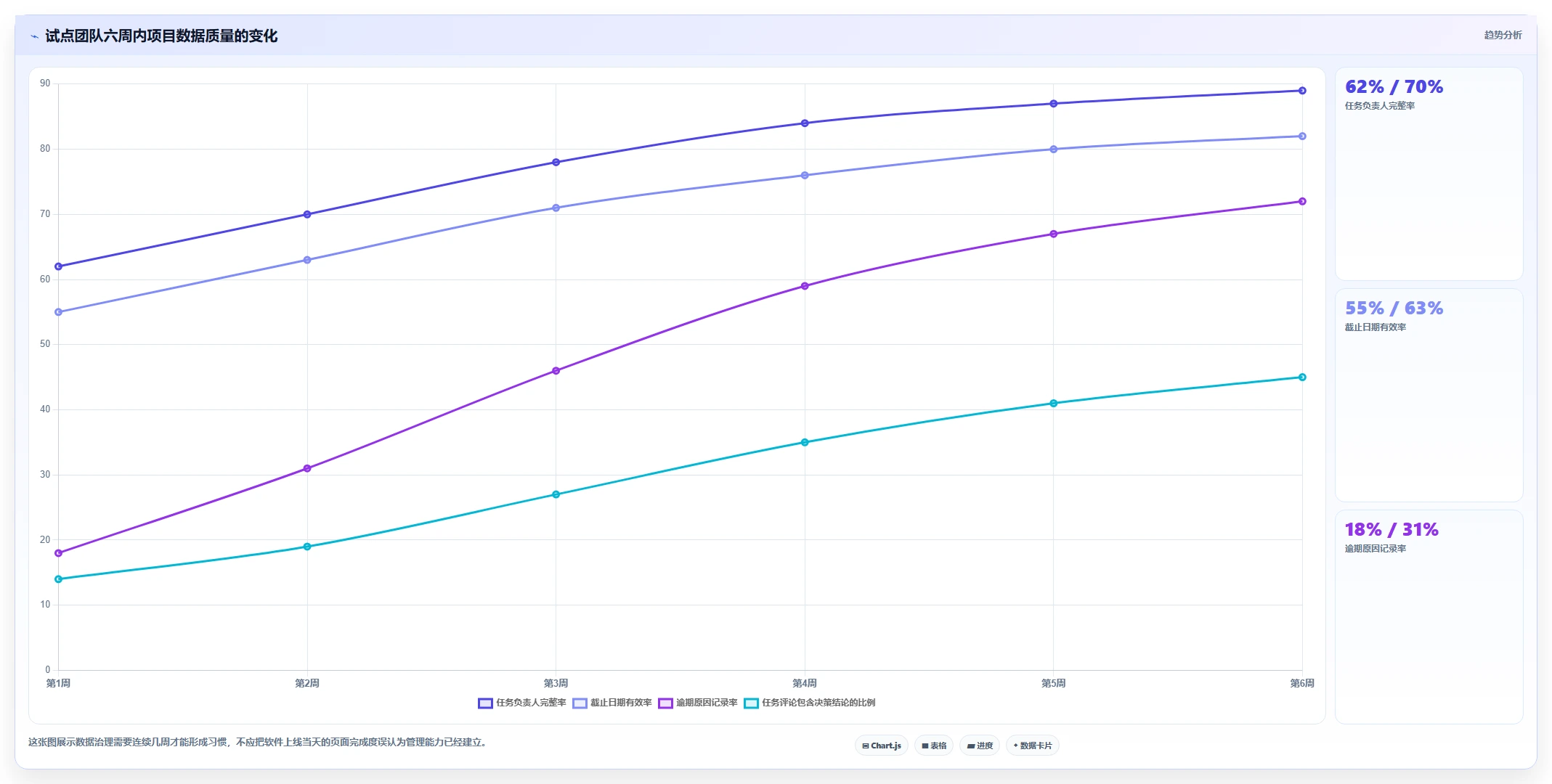Click the 62% / 70% KPI card
The width and height of the screenshot is (1552, 784).
[1429, 174]
